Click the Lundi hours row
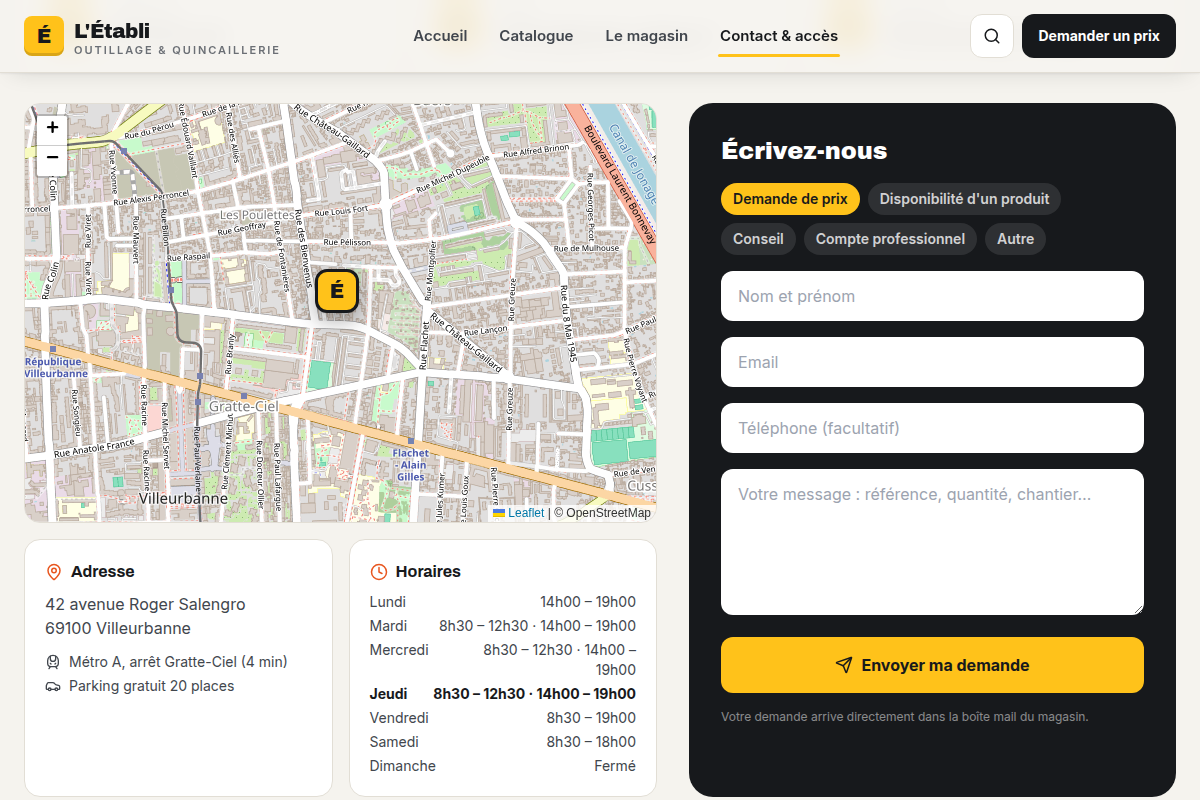The width and height of the screenshot is (1200, 800). [503, 602]
